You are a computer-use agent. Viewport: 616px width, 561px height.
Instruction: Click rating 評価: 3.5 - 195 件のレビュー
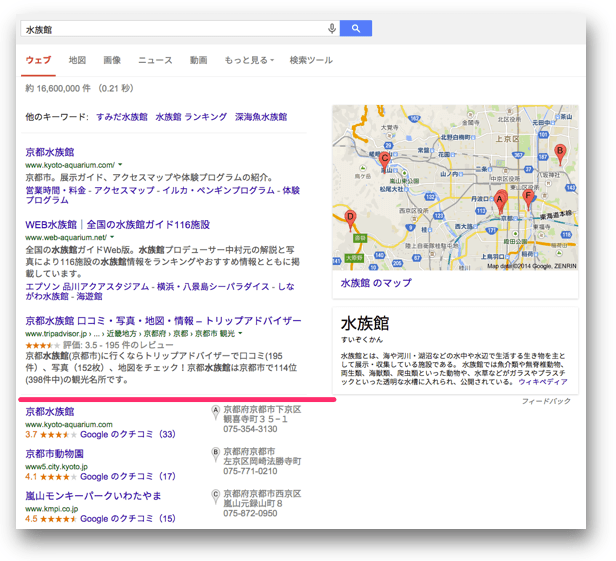point(118,345)
